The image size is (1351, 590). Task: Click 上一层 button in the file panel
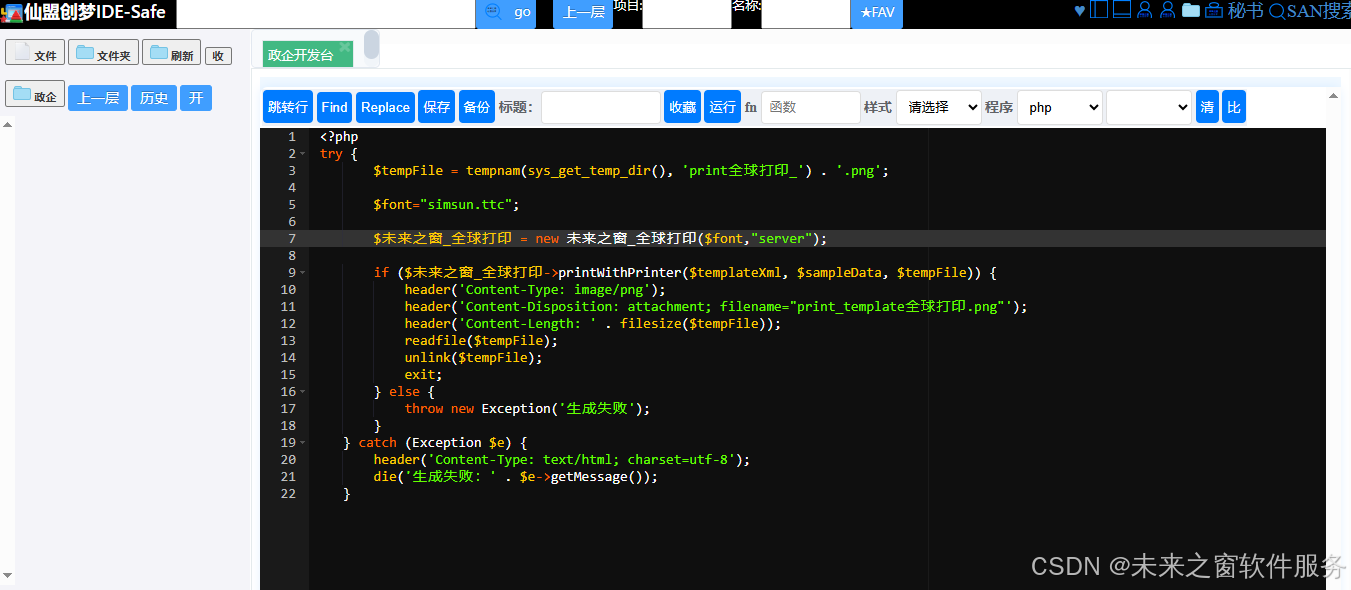coord(98,97)
